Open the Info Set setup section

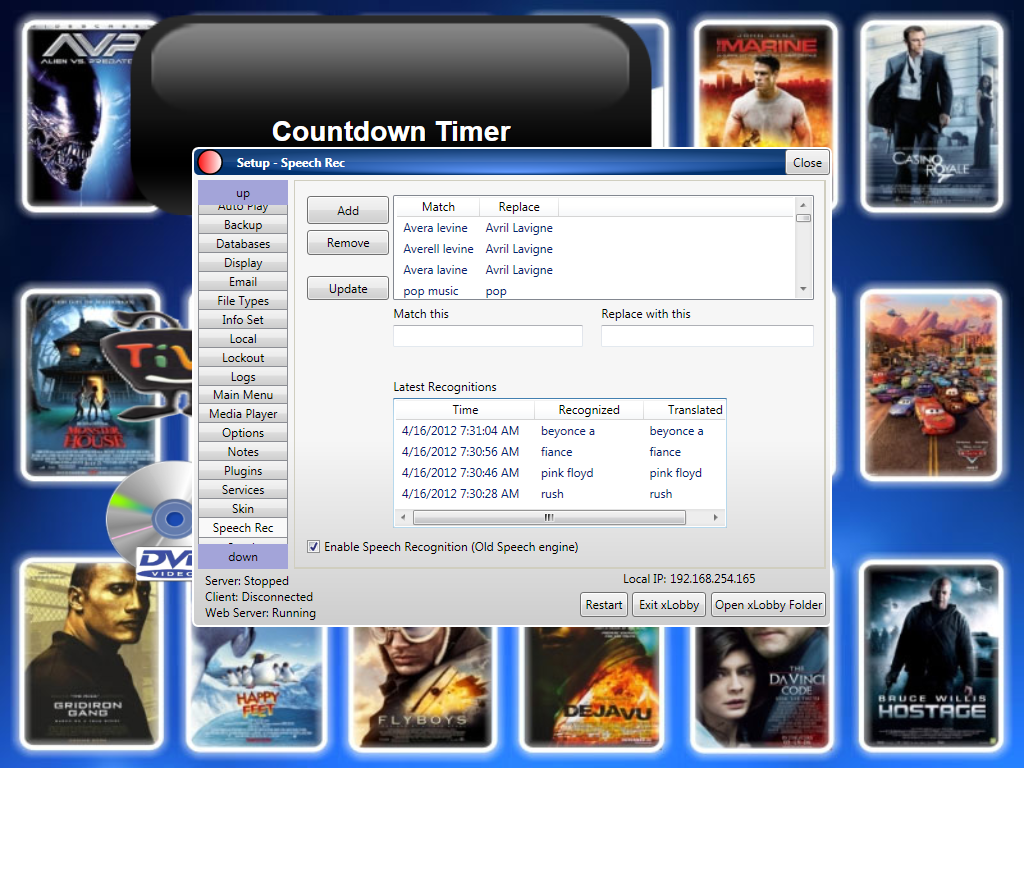[x=243, y=319]
